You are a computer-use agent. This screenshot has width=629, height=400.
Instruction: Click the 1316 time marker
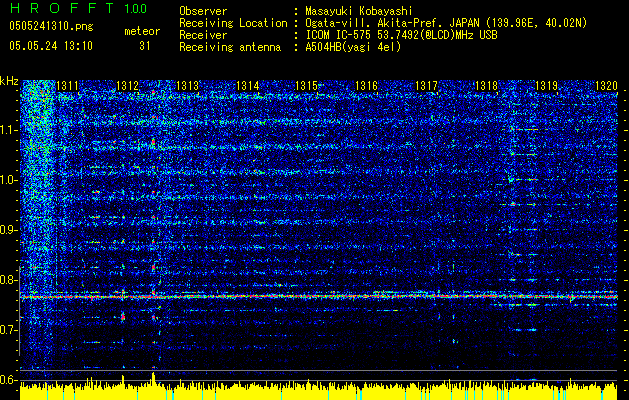(367, 86)
